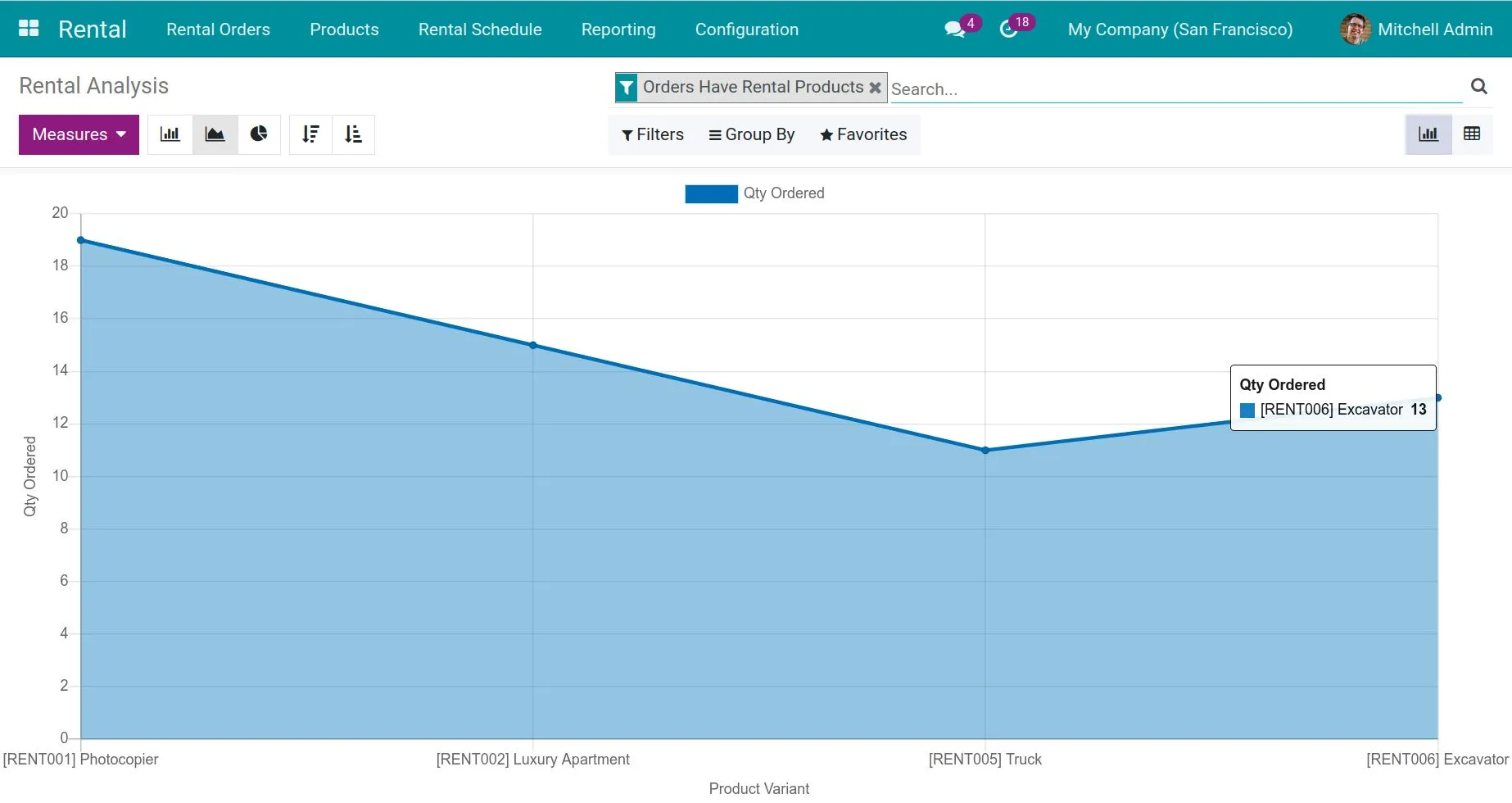The image size is (1512, 803).
Task: Click the Qty Ordered legend label
Action: pos(784,193)
